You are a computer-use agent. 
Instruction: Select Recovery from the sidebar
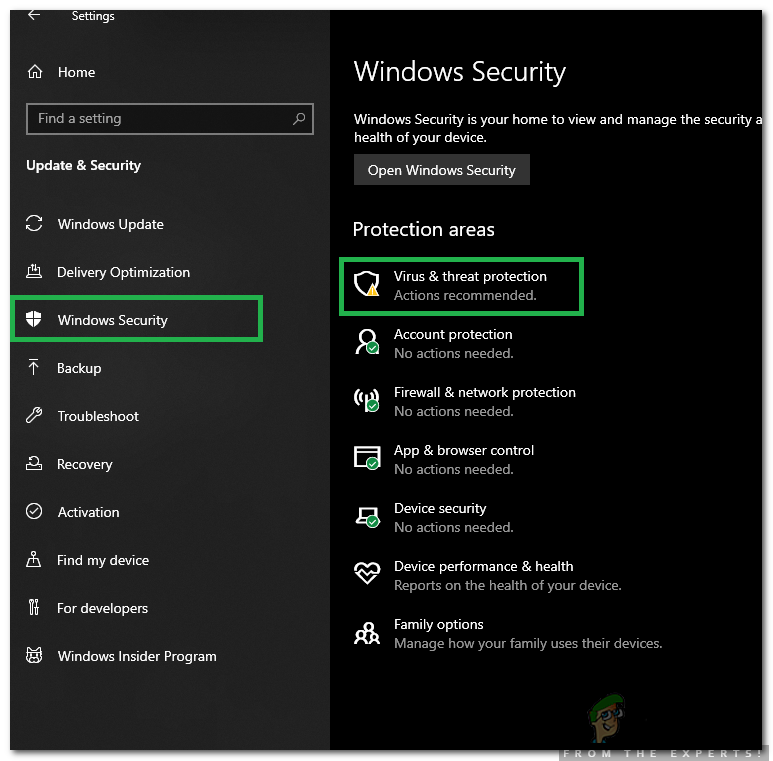point(85,464)
